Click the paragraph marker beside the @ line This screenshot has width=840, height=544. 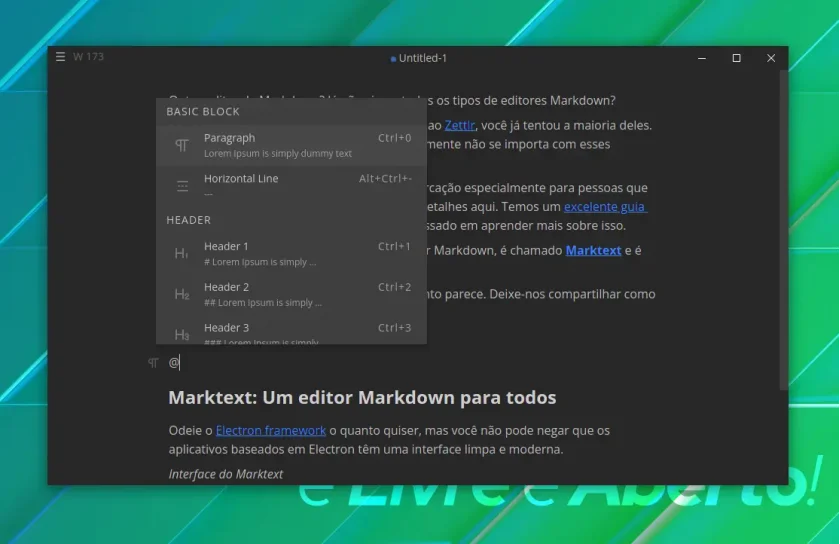click(x=153, y=363)
